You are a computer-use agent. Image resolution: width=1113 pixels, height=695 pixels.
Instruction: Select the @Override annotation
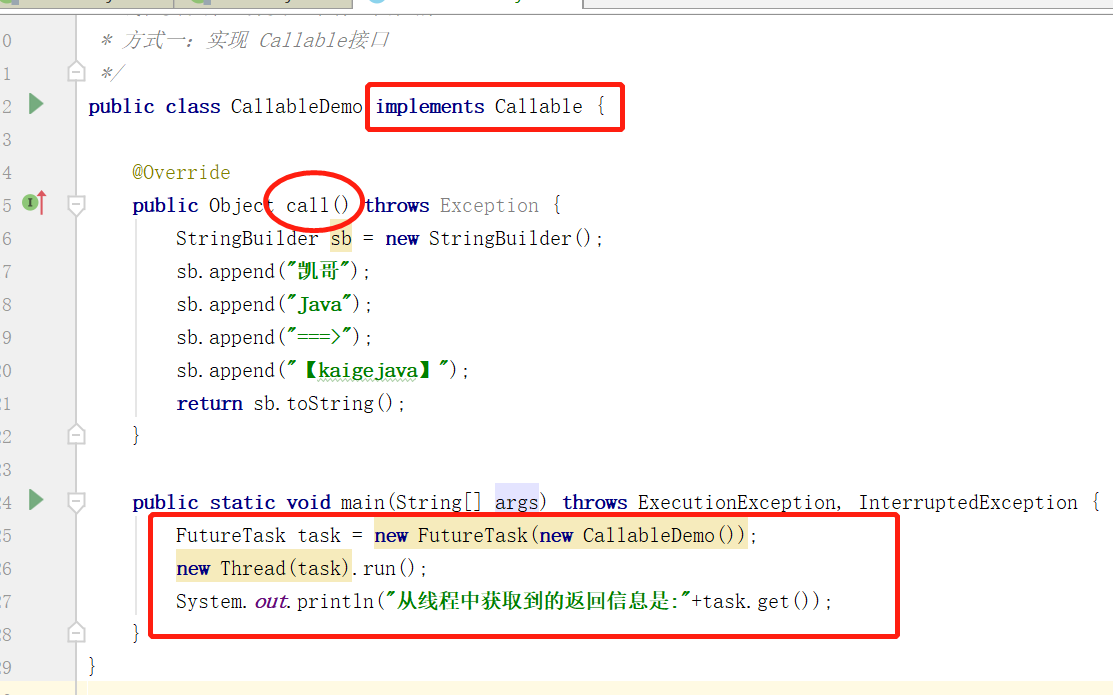click(x=181, y=173)
